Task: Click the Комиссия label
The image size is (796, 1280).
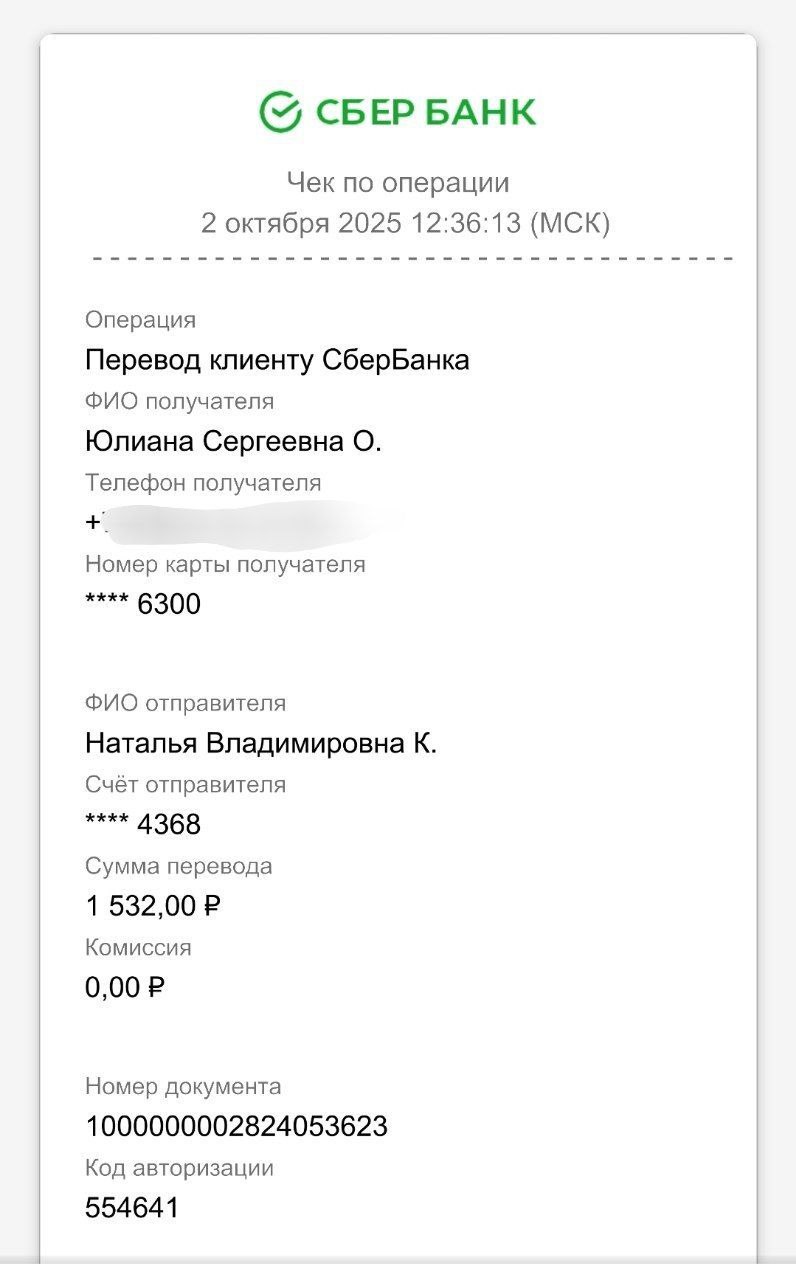Action: click(x=138, y=947)
